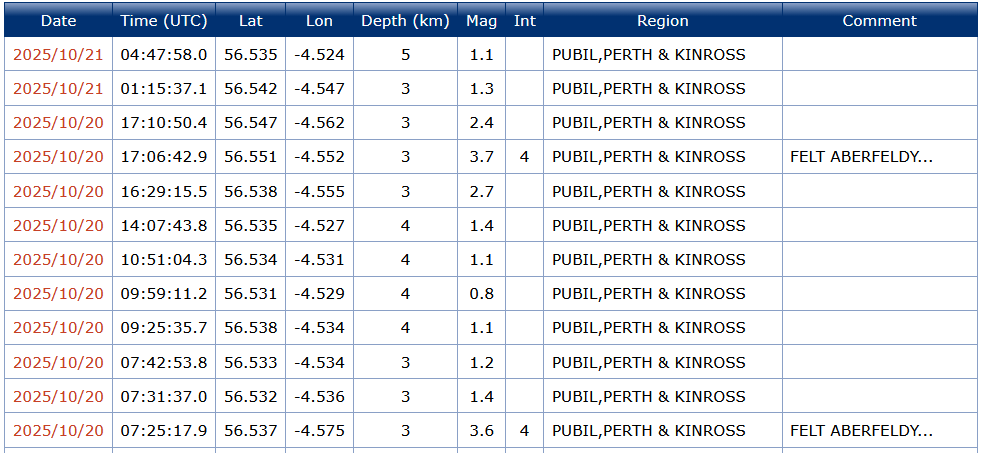Screen dimensions: 981x453
Task: Open date link for the 01:15:37.1 event
Action: pos(58,89)
